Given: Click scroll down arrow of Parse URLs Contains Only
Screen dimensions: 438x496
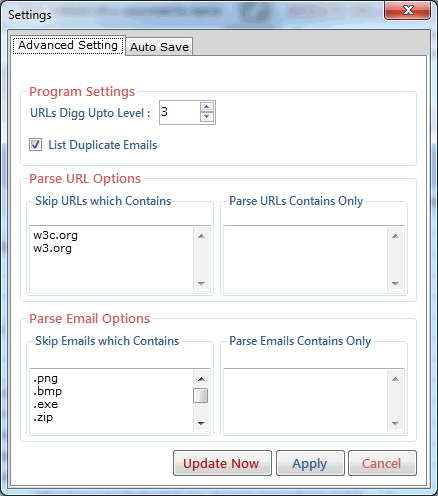Looking at the screenshot, I should [x=395, y=284].
